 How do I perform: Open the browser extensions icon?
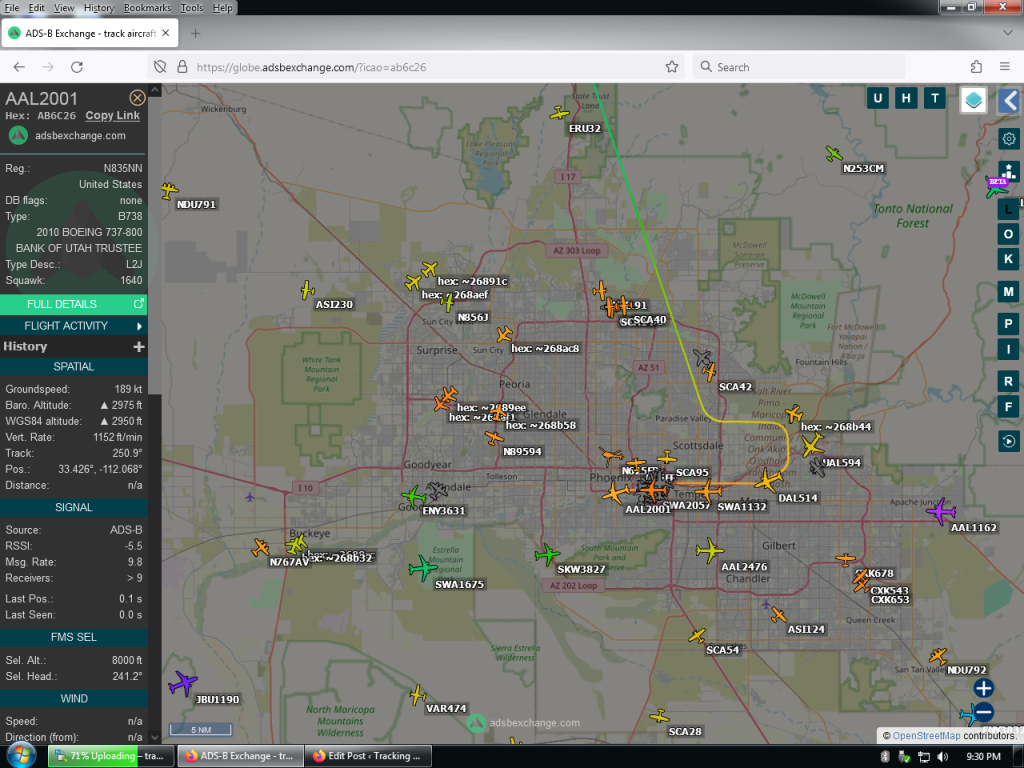(976, 67)
